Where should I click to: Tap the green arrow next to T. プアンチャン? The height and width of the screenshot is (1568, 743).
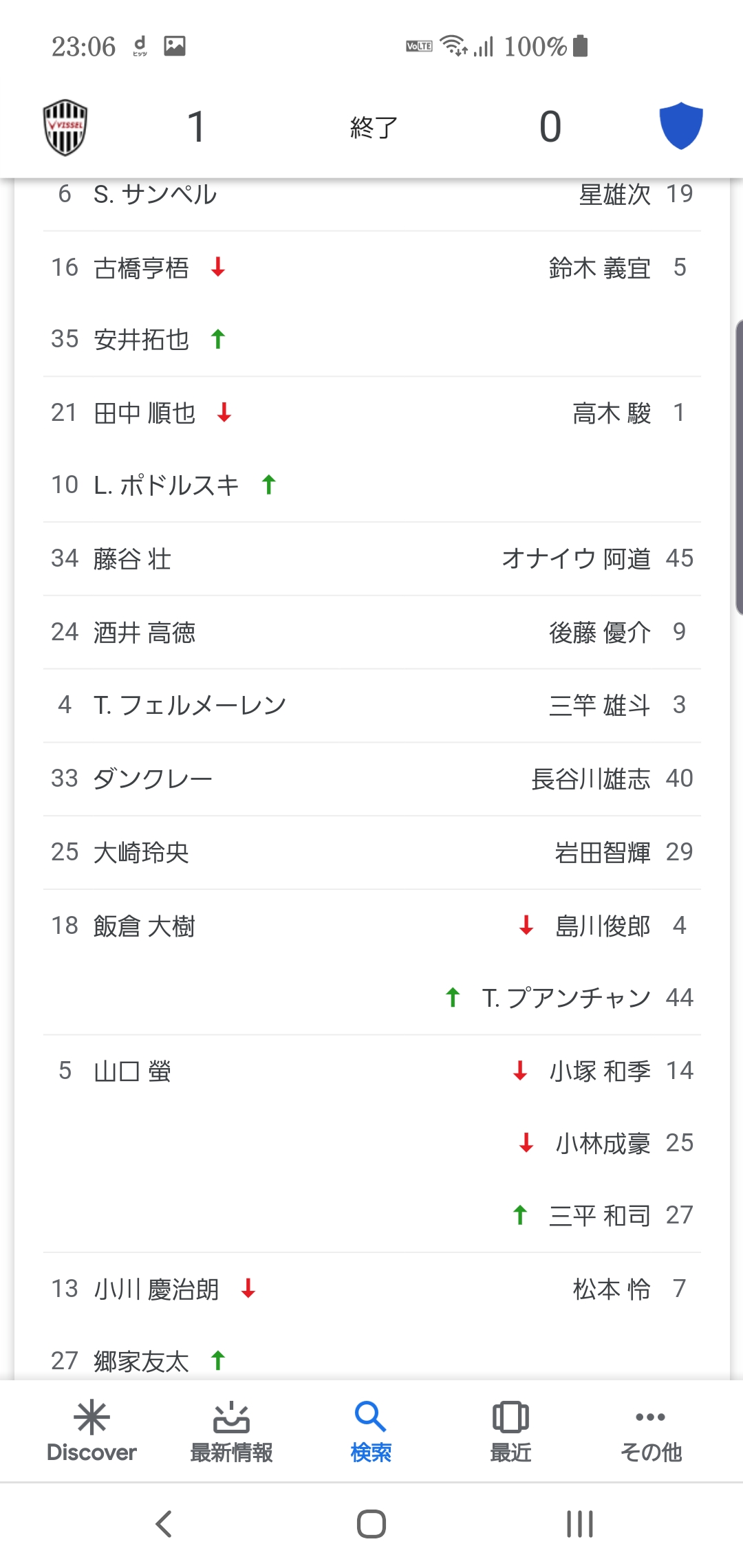point(453,997)
